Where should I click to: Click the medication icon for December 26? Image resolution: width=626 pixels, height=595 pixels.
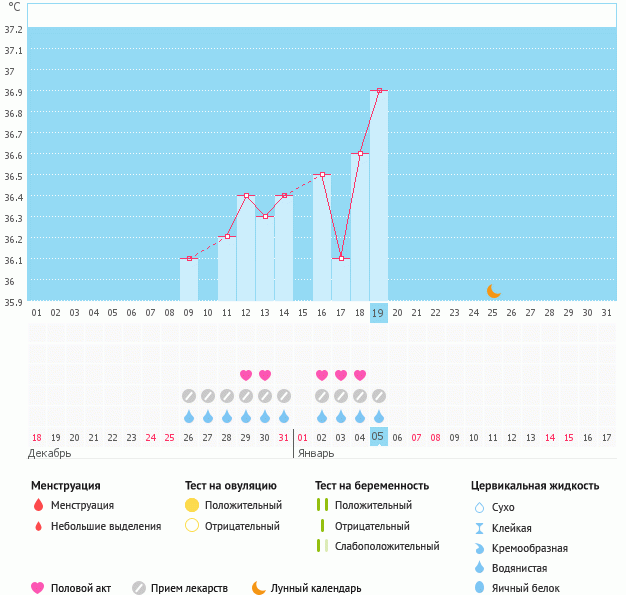pyautogui.click(x=189, y=396)
